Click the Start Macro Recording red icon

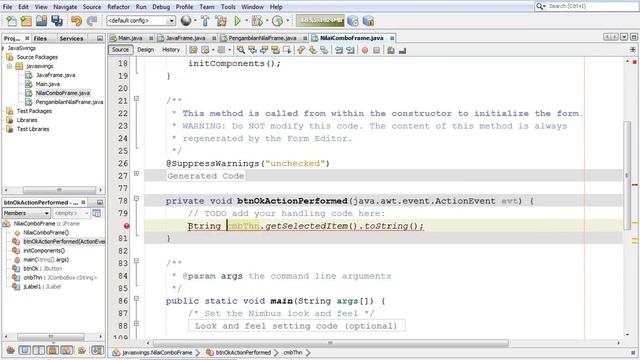pos(365,50)
